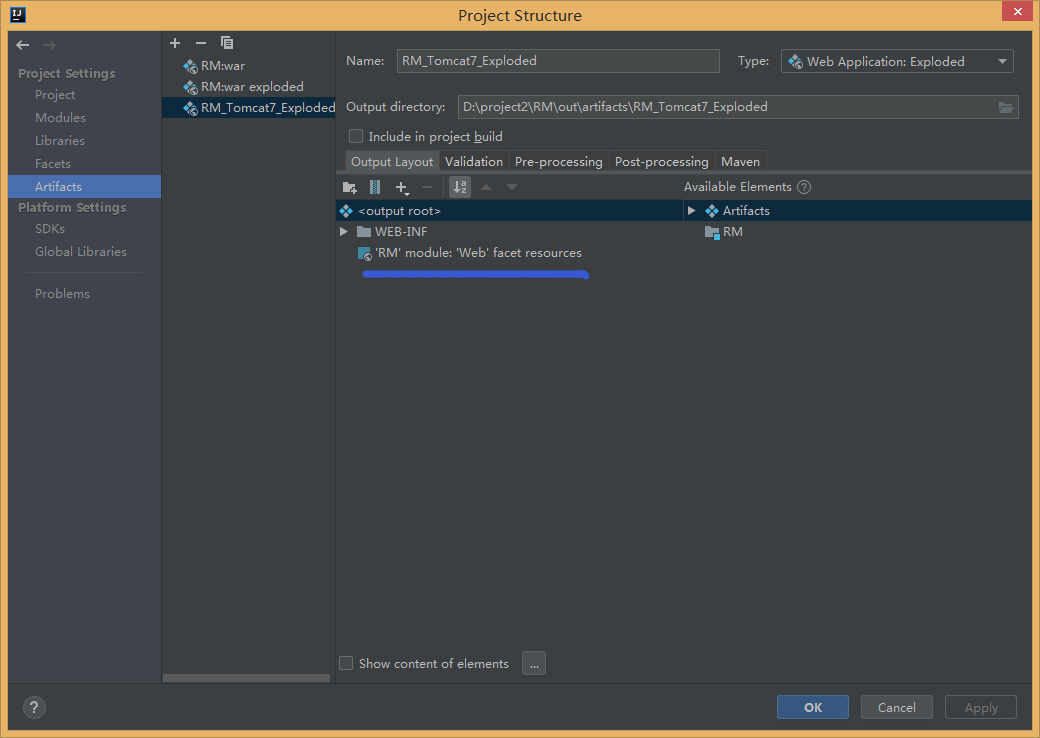Expand Artifacts in Available Elements
Image resolution: width=1040 pixels, height=738 pixels.
pos(691,211)
